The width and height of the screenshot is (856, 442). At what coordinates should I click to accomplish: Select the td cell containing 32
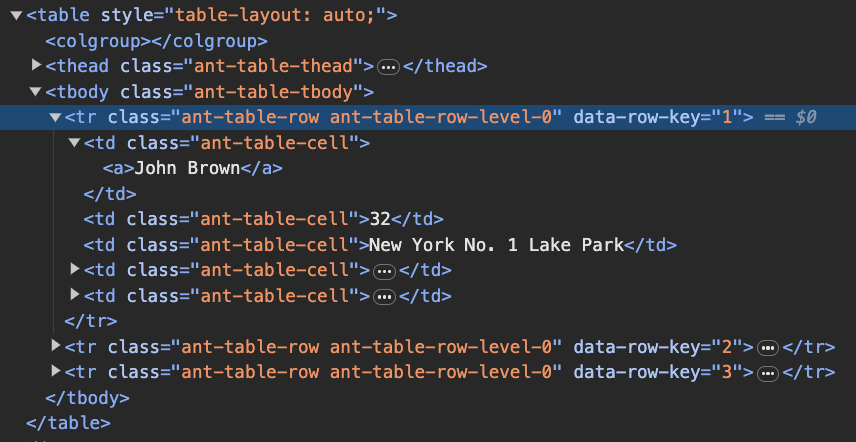263,219
